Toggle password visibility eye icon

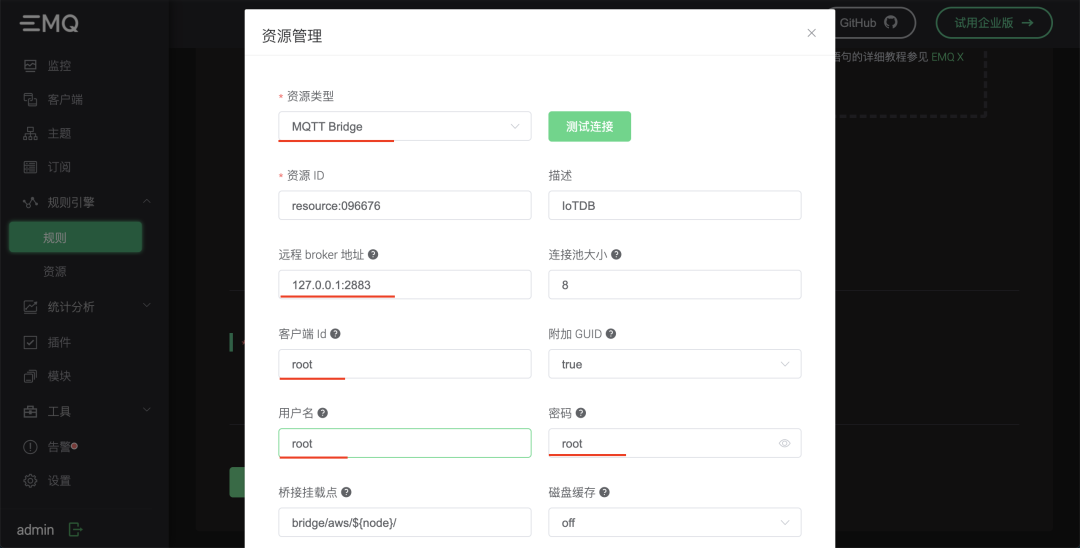(x=785, y=443)
